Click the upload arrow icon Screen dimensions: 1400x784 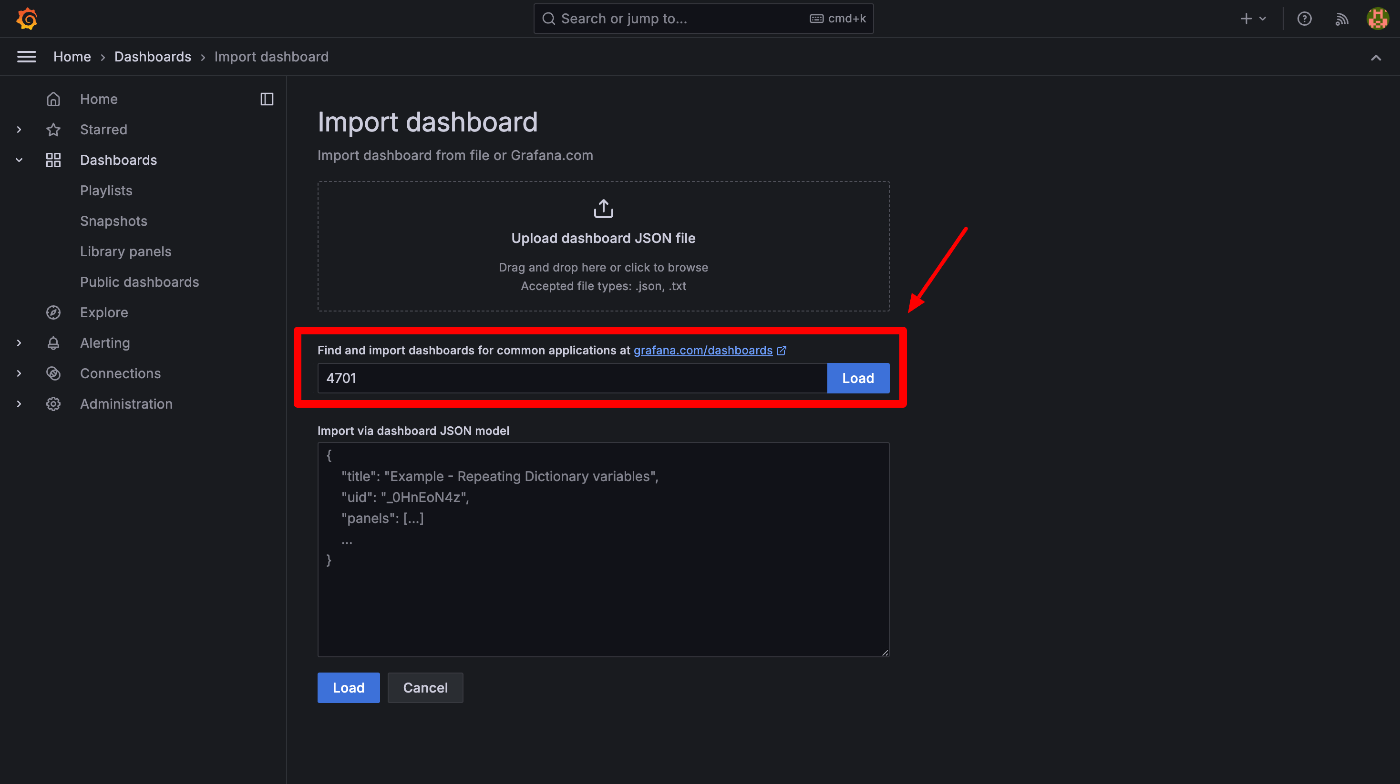pyautogui.click(x=603, y=208)
